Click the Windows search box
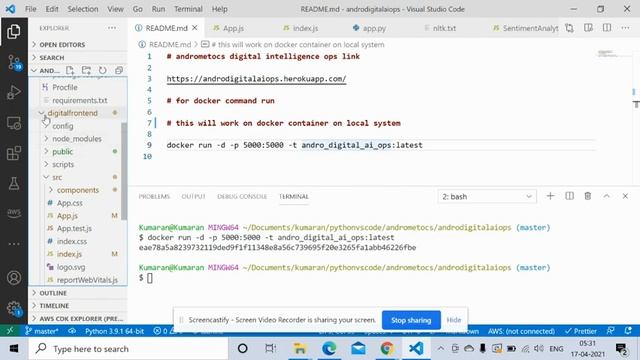 (128, 349)
